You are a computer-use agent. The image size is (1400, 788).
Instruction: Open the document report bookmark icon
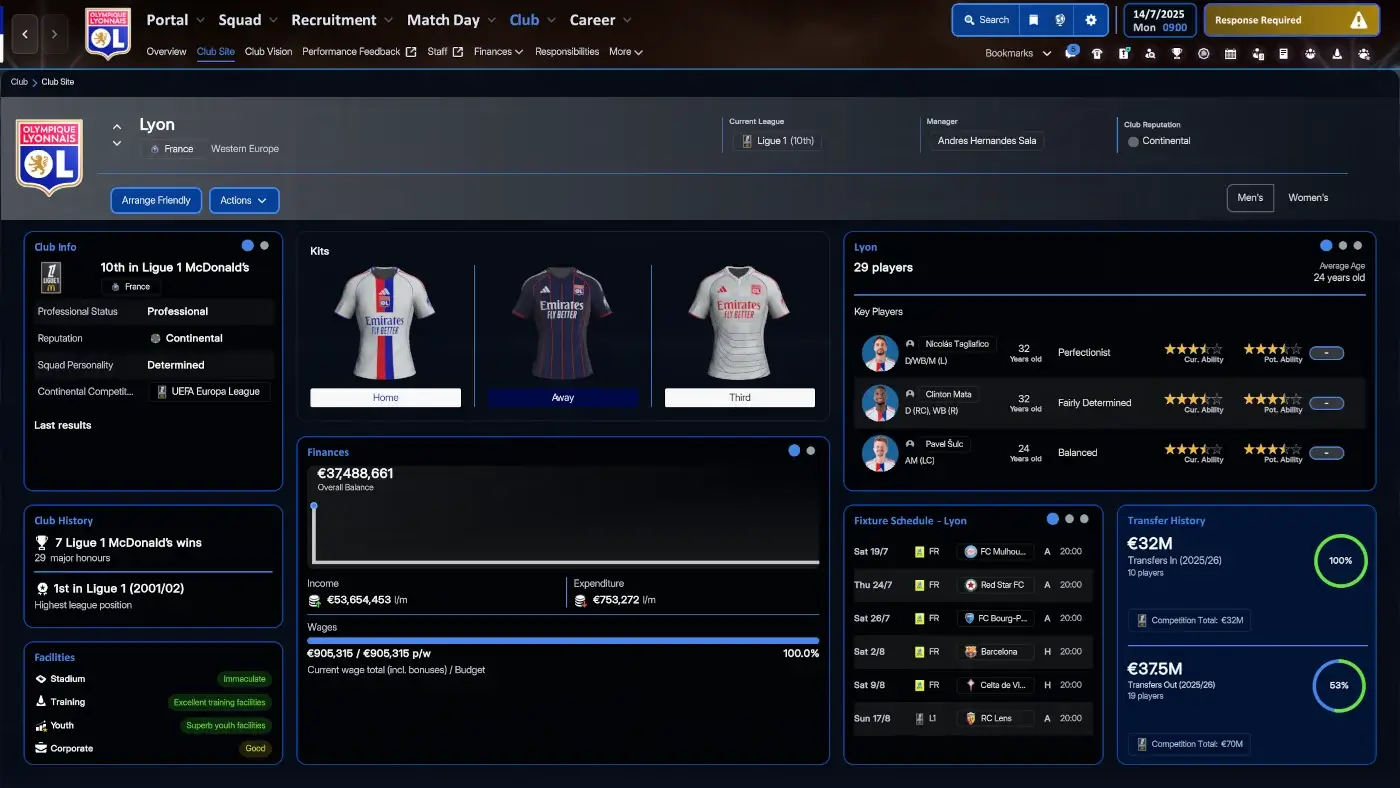pos(1284,54)
